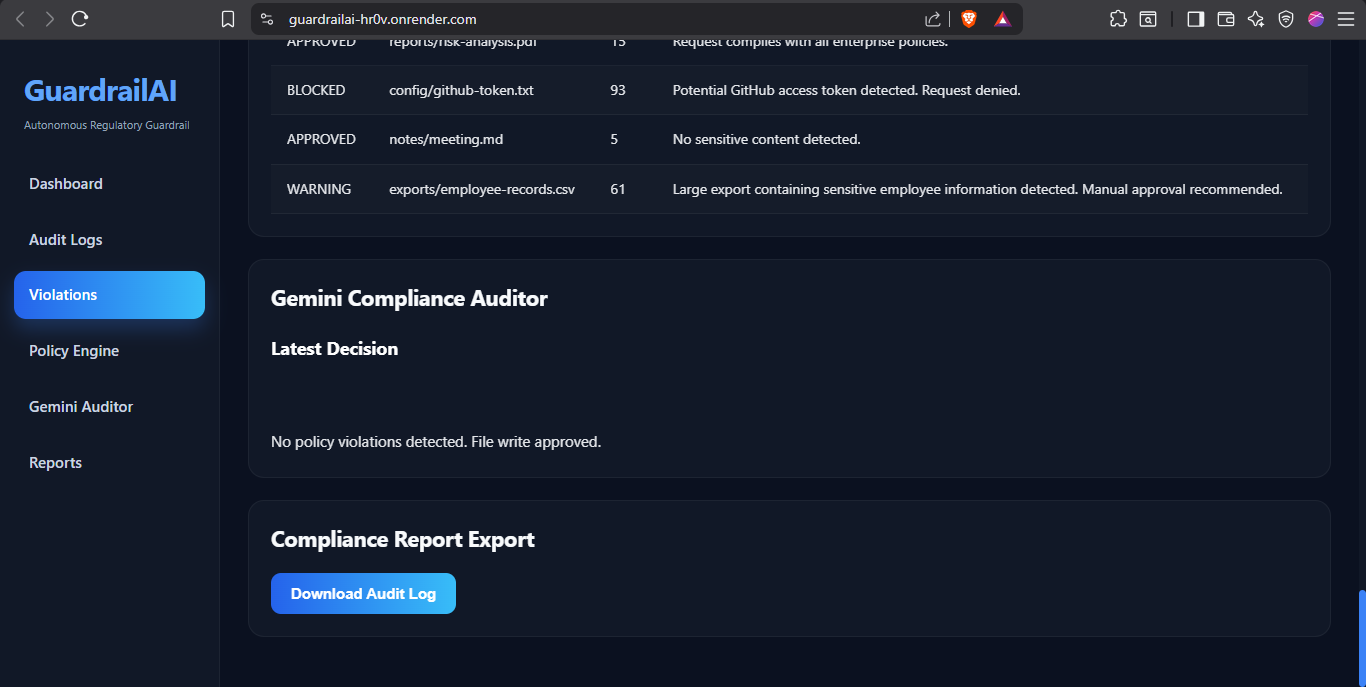Select config/github-token.txt file path
The image size is (1366, 687).
461,90
